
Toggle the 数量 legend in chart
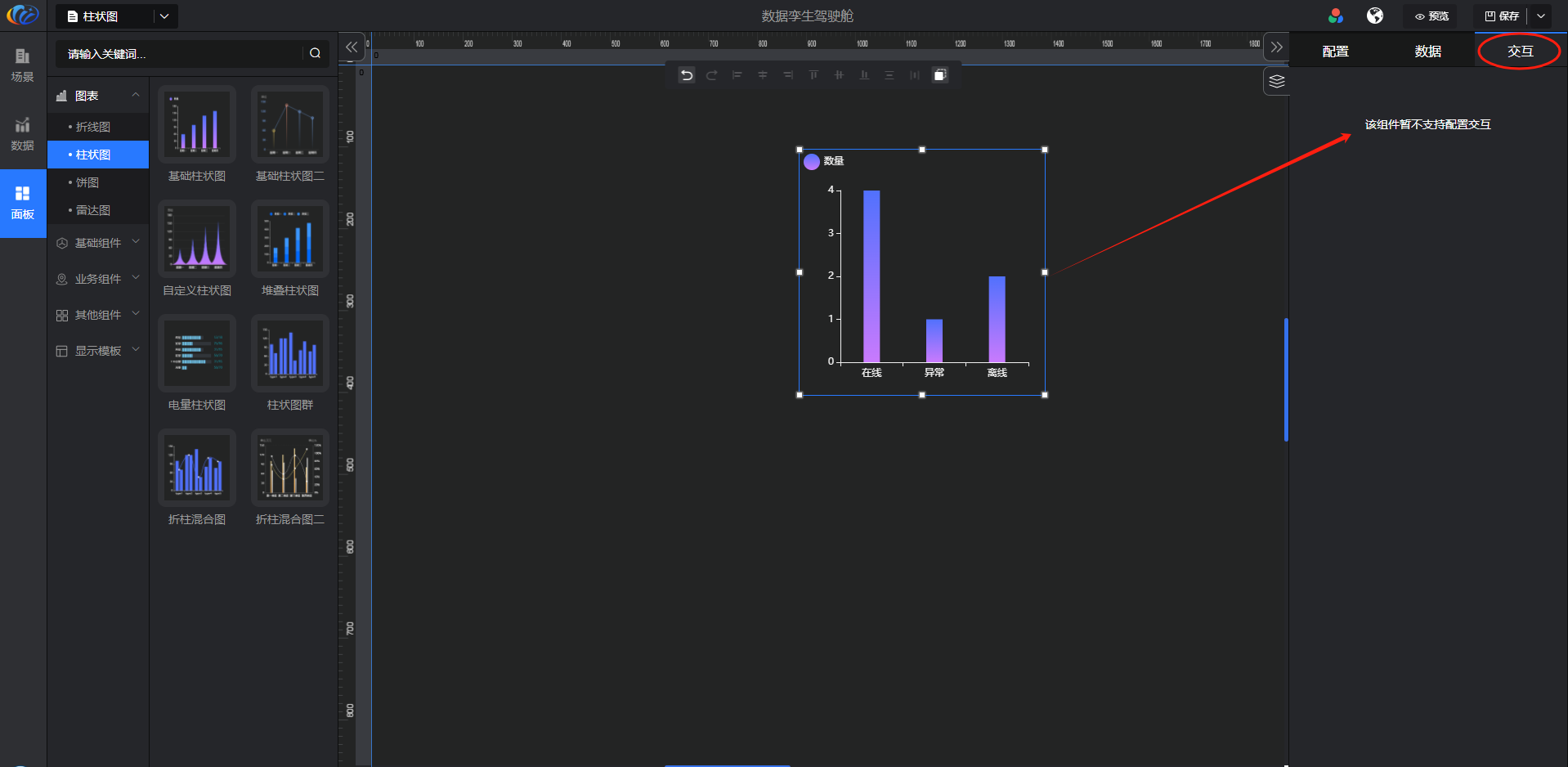click(x=824, y=161)
